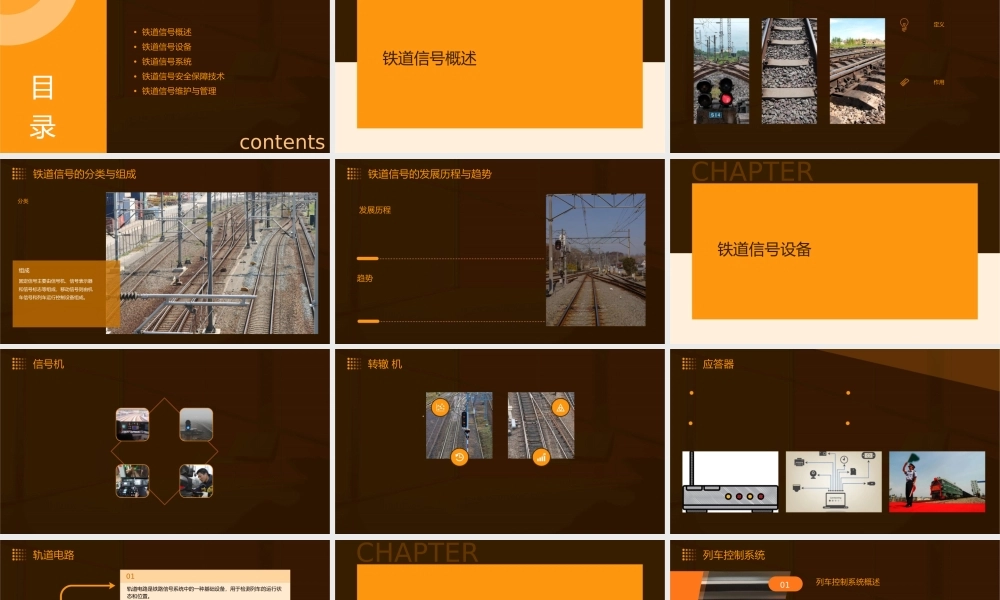Click the dotted grid icon beside 铁道信号的分类与组成
The width and height of the screenshot is (1000, 600).
tap(18, 174)
